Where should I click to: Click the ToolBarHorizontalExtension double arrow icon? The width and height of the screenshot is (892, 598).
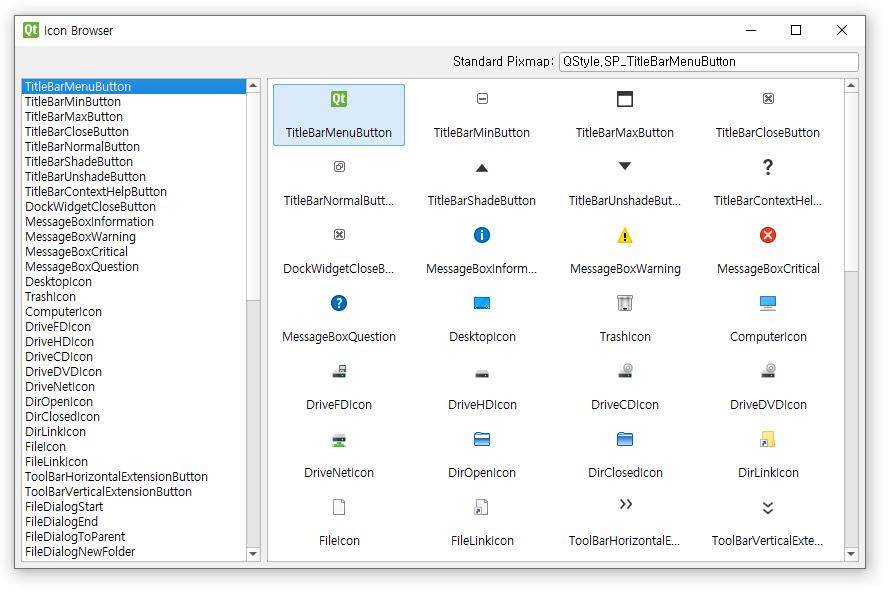point(625,507)
